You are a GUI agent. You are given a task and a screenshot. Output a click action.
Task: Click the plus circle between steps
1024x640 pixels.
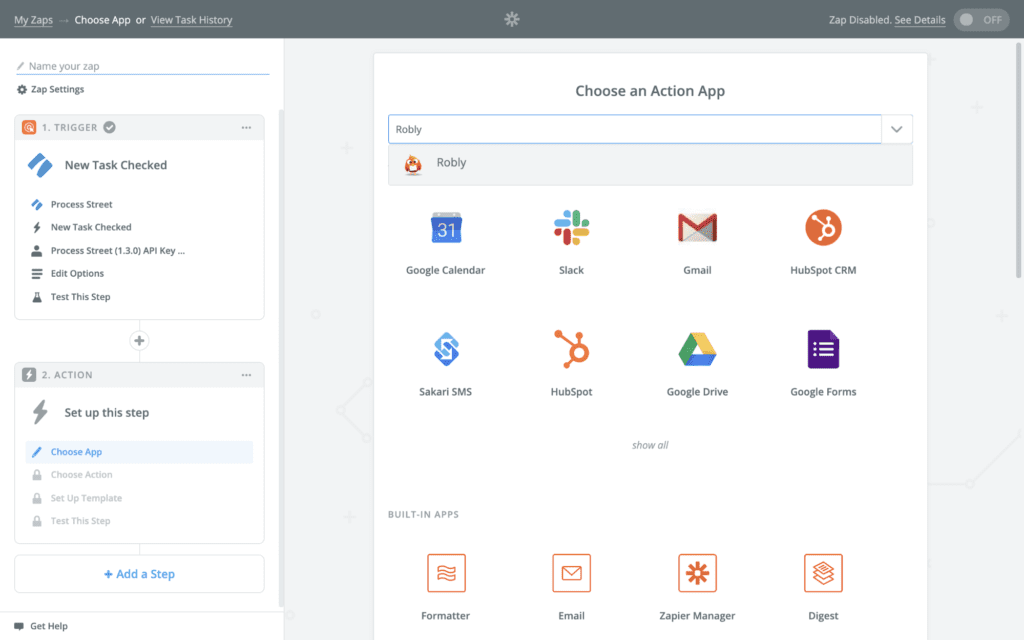tap(139, 340)
